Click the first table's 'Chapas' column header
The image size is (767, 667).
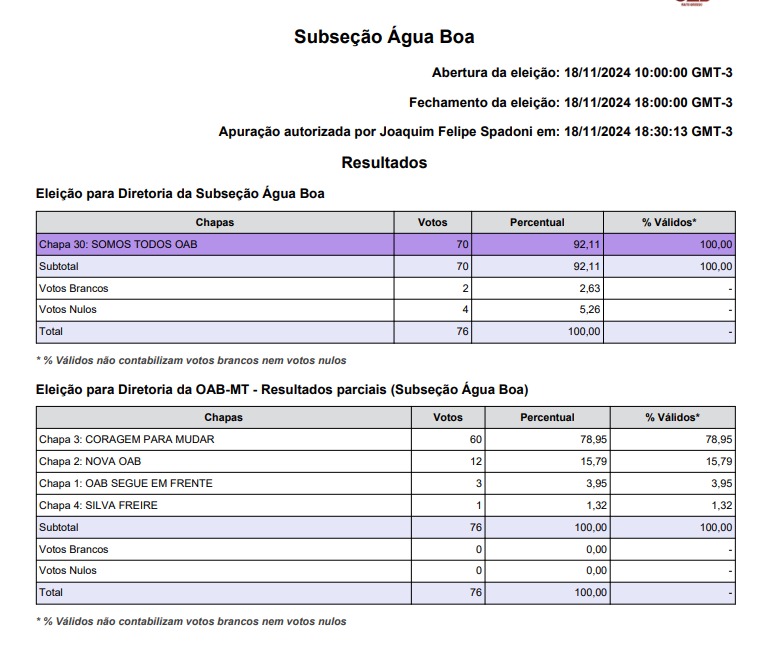215,222
